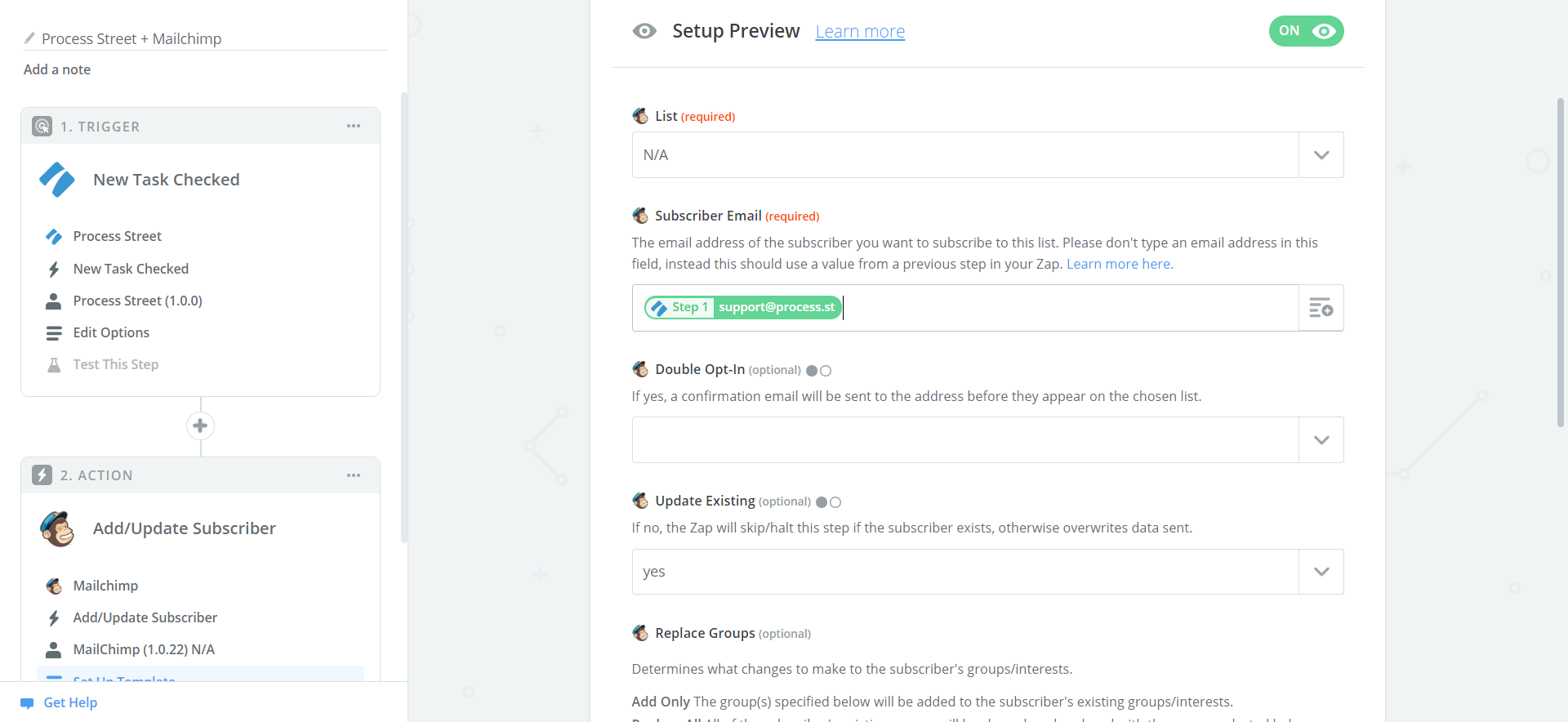Click Add a note
The height and width of the screenshot is (722, 1568).
[57, 69]
